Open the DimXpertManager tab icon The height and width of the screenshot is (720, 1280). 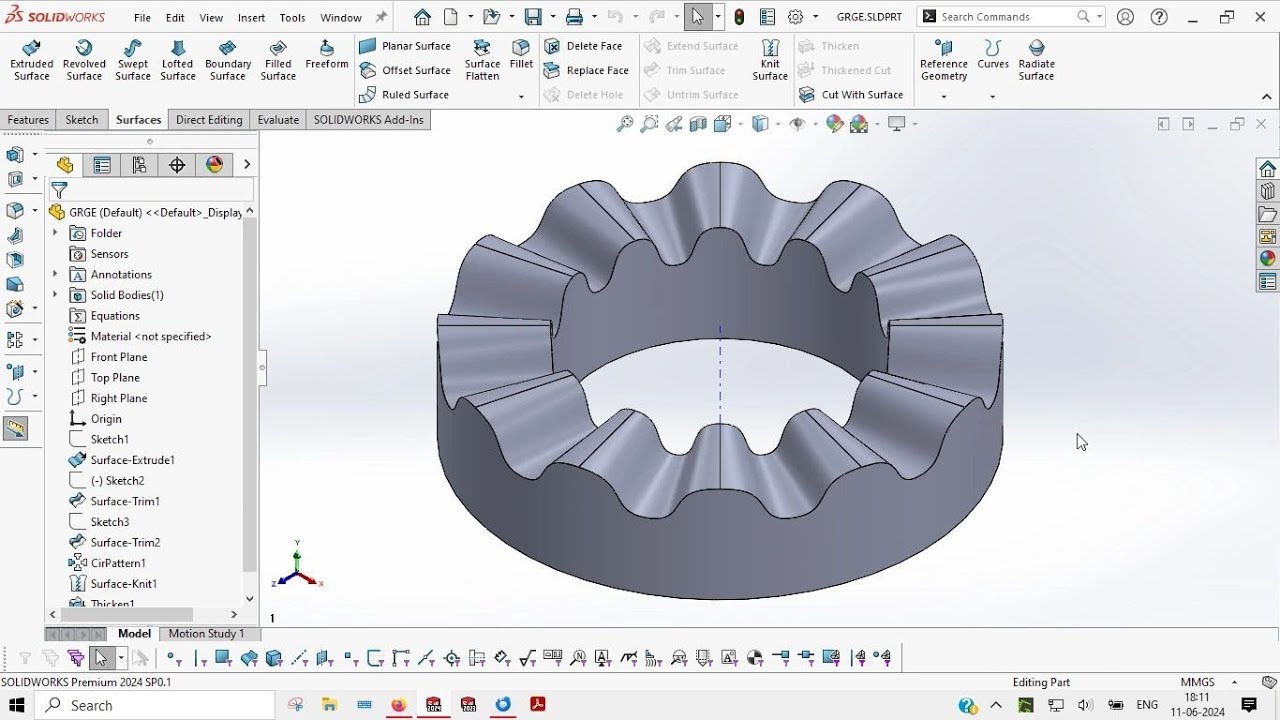point(177,165)
